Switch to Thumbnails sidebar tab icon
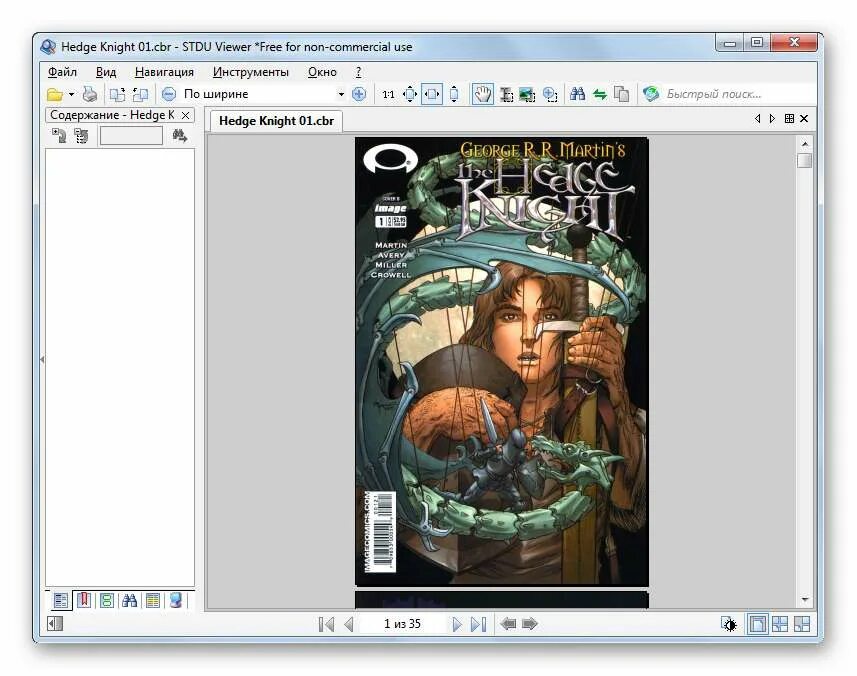Screen dimensions: 857x676 tap(107, 601)
